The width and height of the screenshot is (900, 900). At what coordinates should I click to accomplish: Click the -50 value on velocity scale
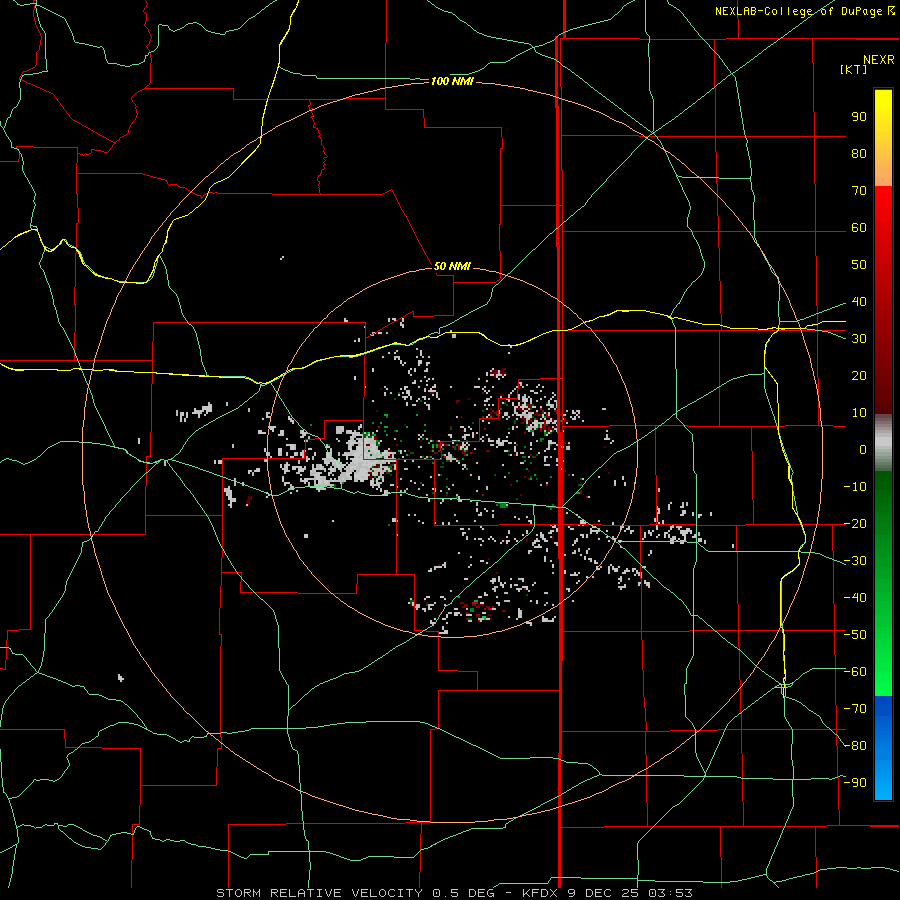coord(855,635)
